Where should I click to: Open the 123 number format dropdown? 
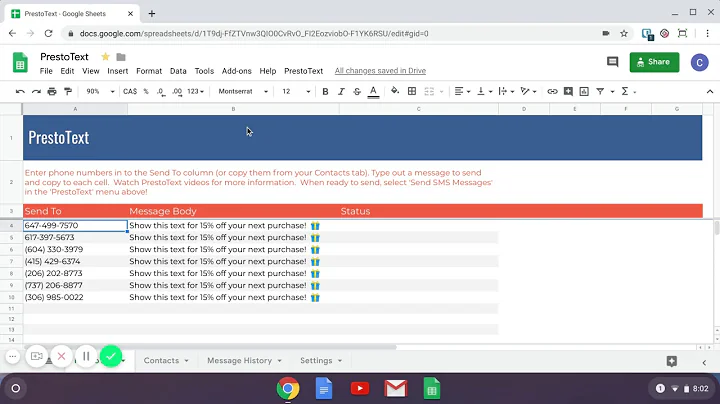(x=196, y=91)
